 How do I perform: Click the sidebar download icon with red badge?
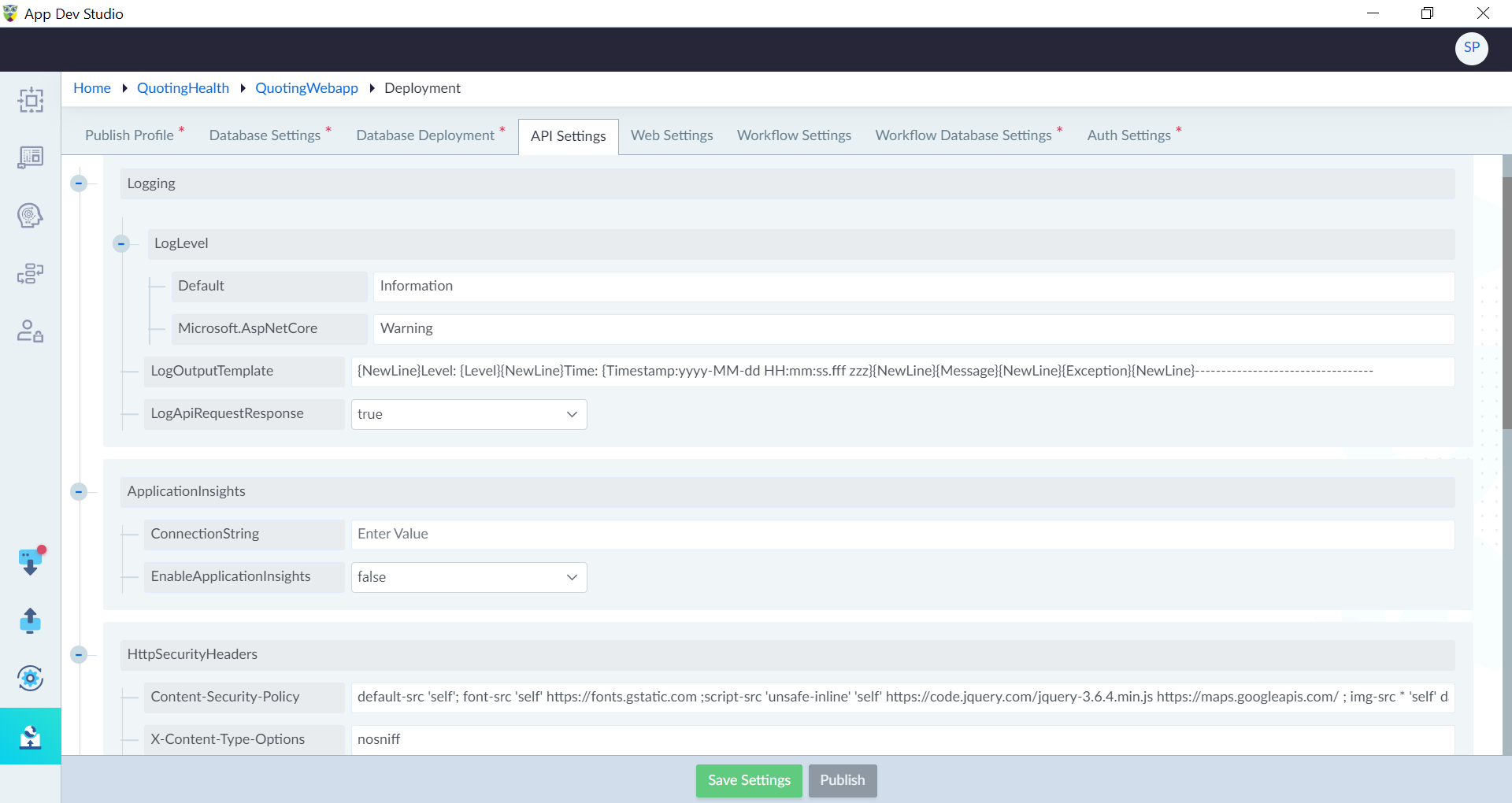(x=31, y=562)
